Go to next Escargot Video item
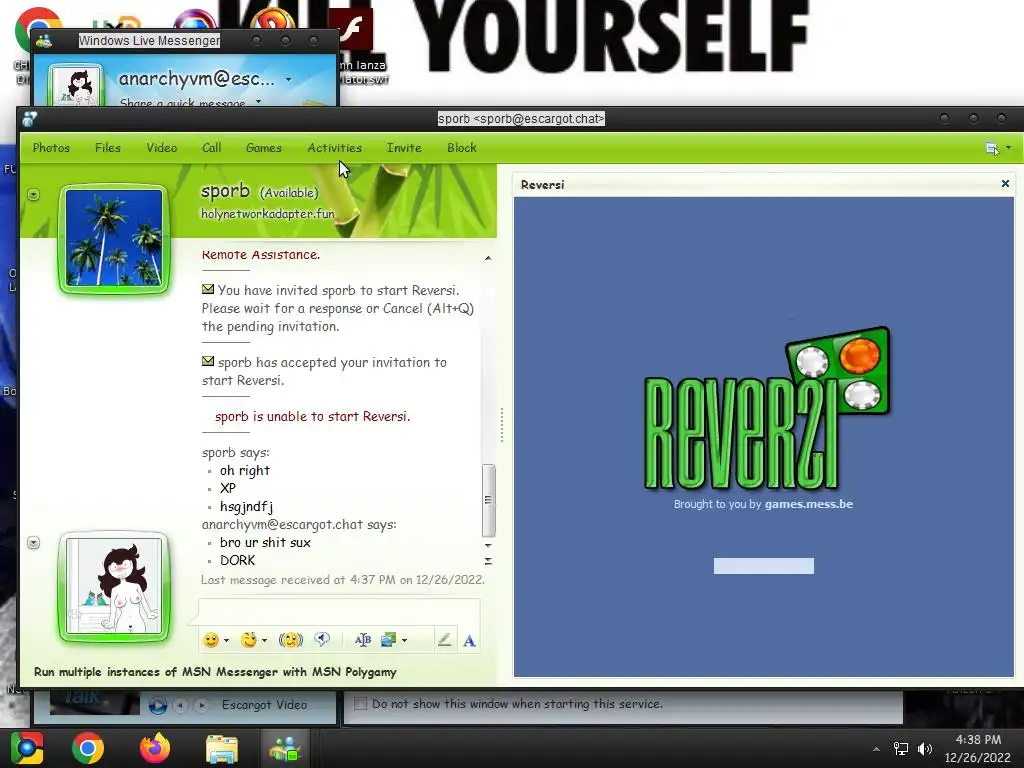1024x768 pixels. click(202, 705)
